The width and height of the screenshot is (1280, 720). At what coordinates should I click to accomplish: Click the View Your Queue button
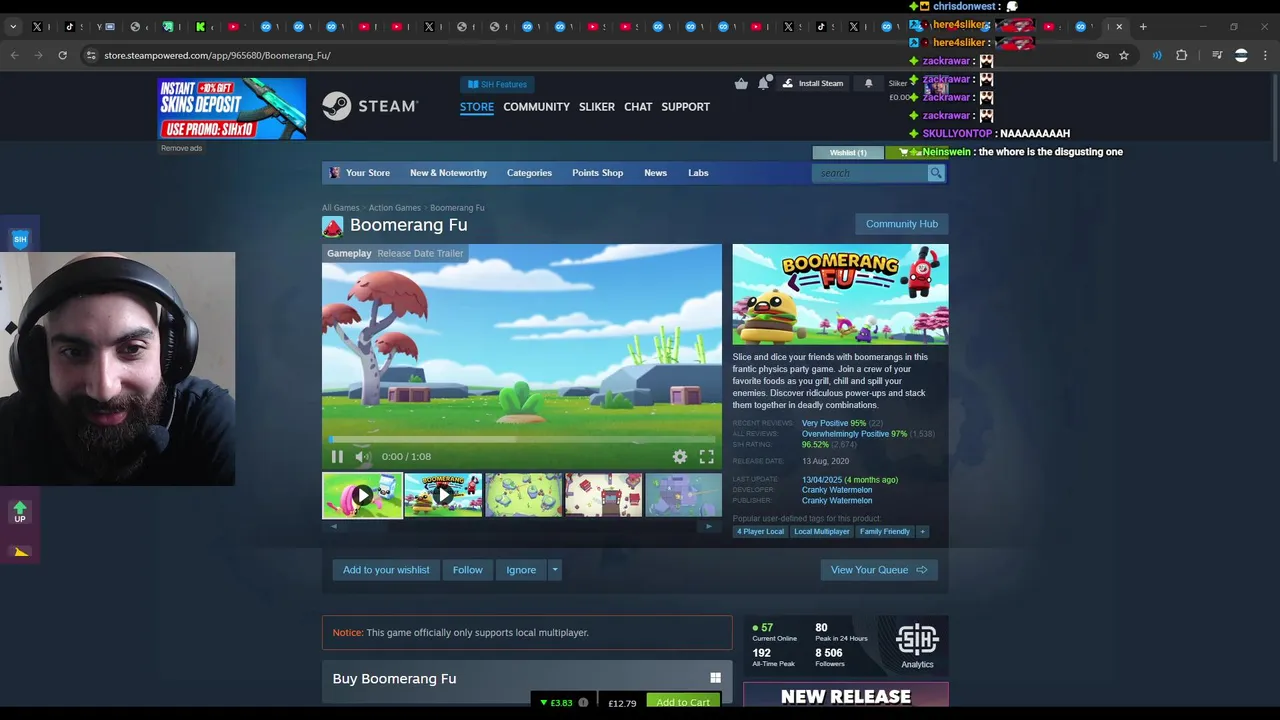coord(879,570)
